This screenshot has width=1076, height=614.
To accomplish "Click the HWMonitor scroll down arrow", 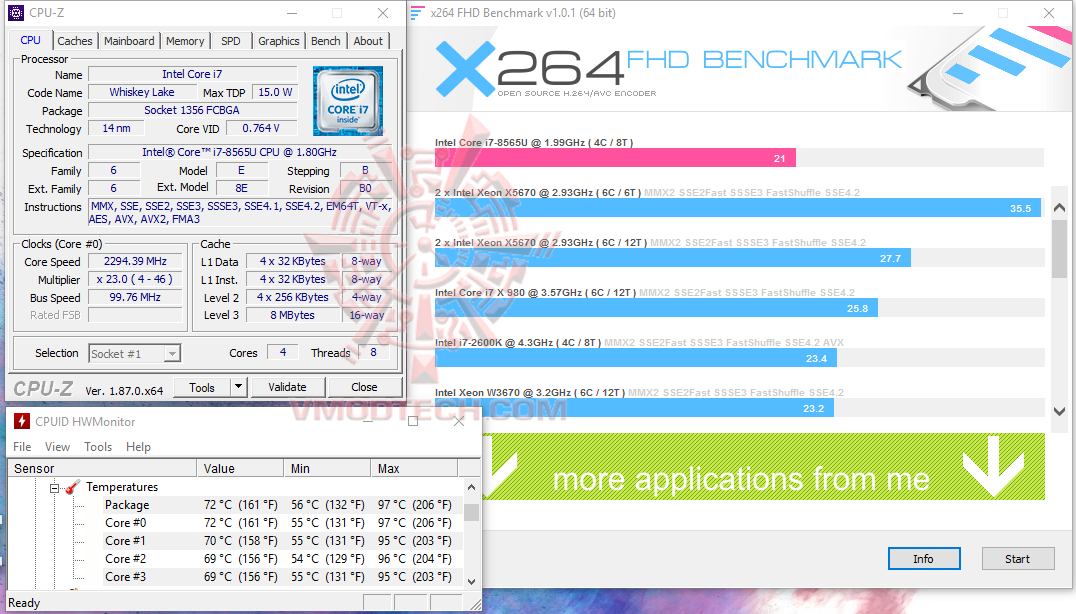I will coord(471,582).
